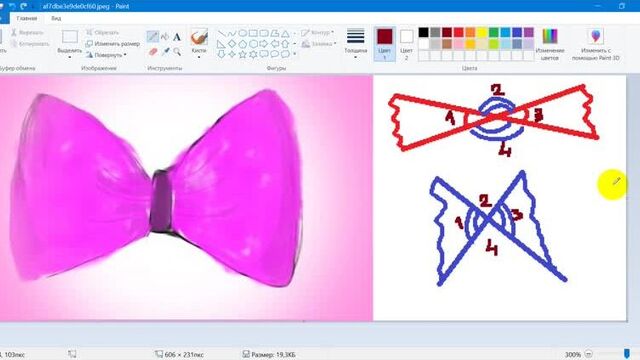Viewport: 640px width, 360px height.
Task: Activate Color 2 selector
Action: 406,44
